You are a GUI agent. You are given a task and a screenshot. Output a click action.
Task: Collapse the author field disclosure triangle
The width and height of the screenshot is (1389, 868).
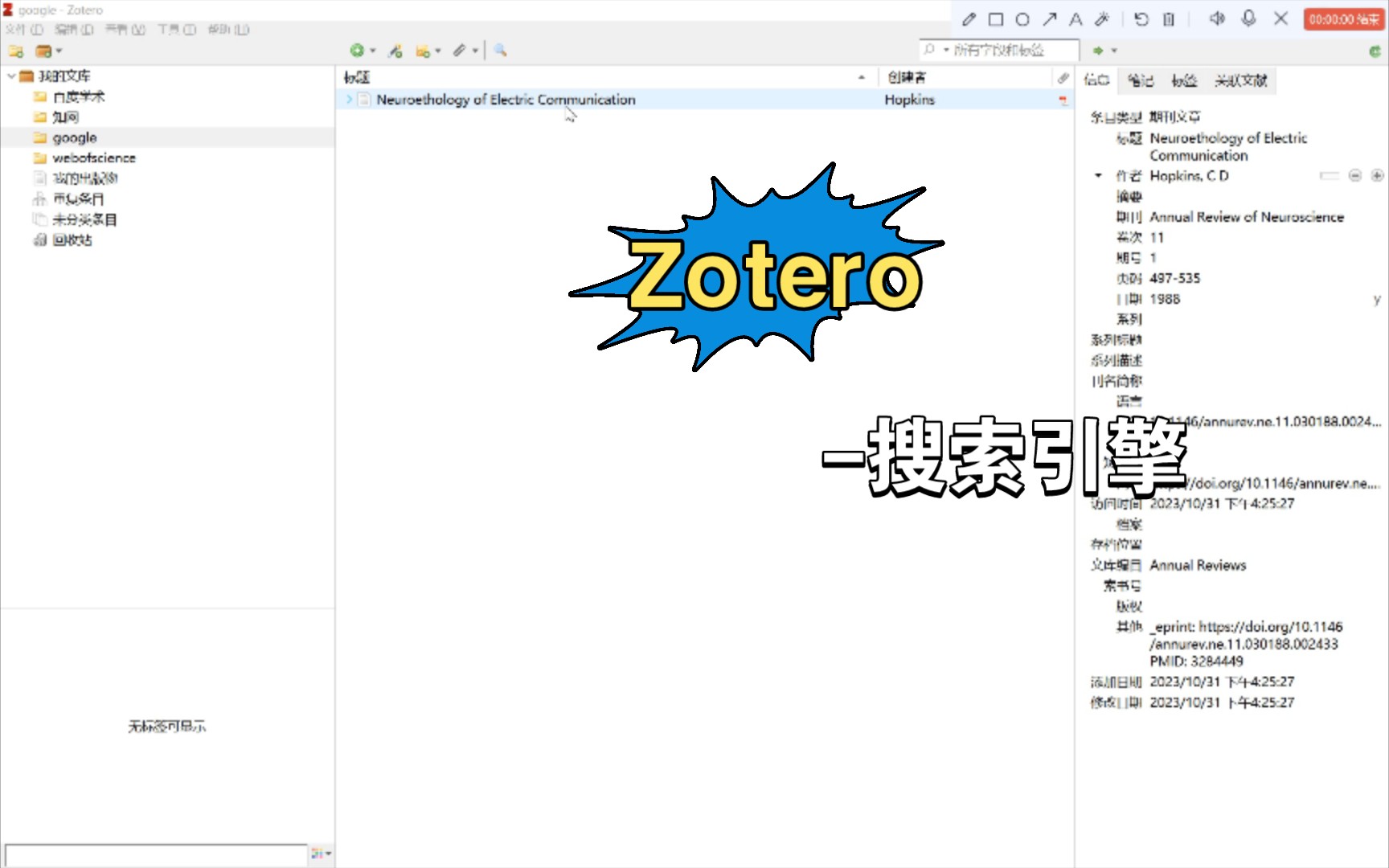[x=1098, y=175]
